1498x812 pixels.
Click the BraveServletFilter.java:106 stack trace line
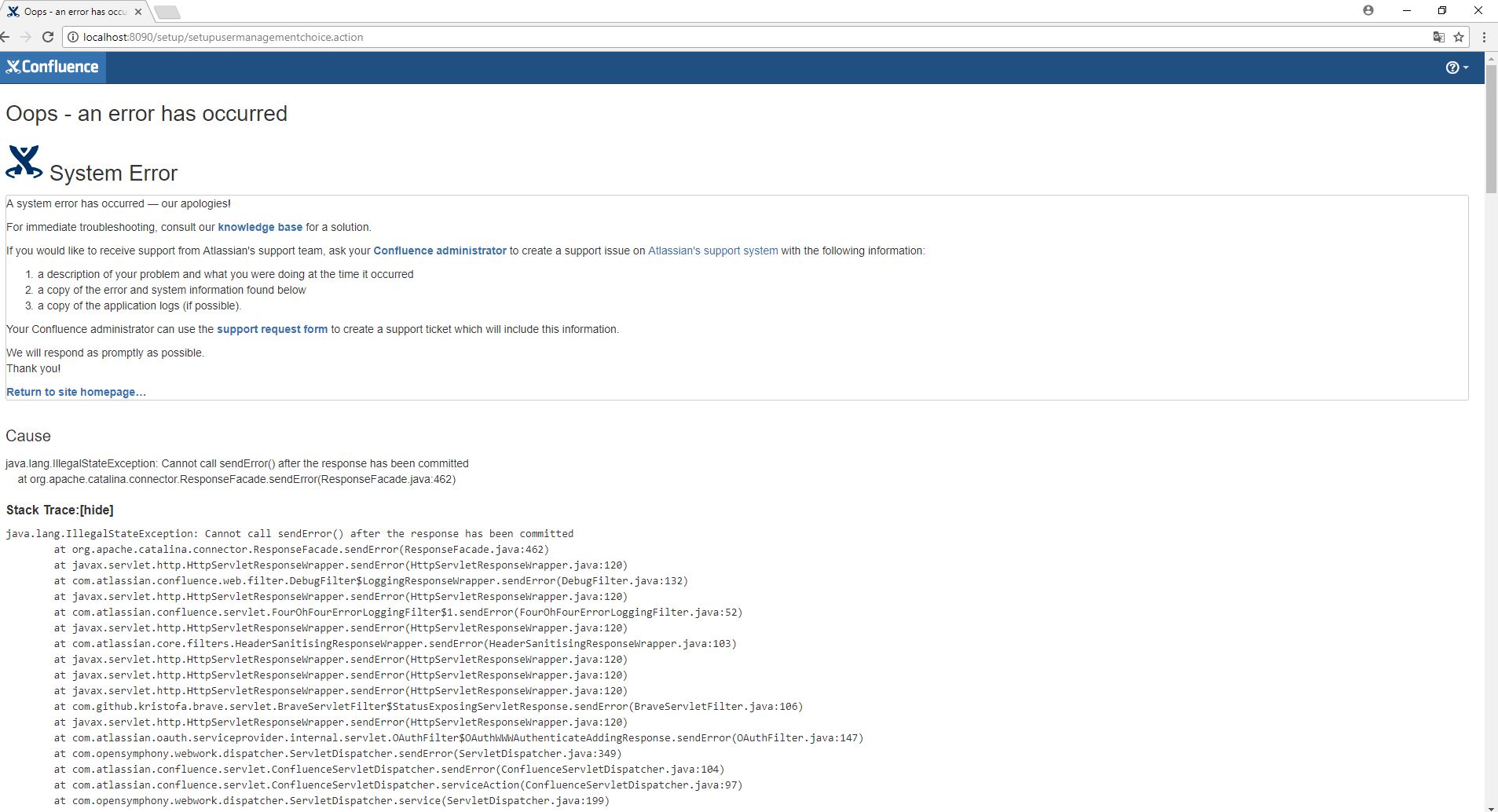point(428,707)
